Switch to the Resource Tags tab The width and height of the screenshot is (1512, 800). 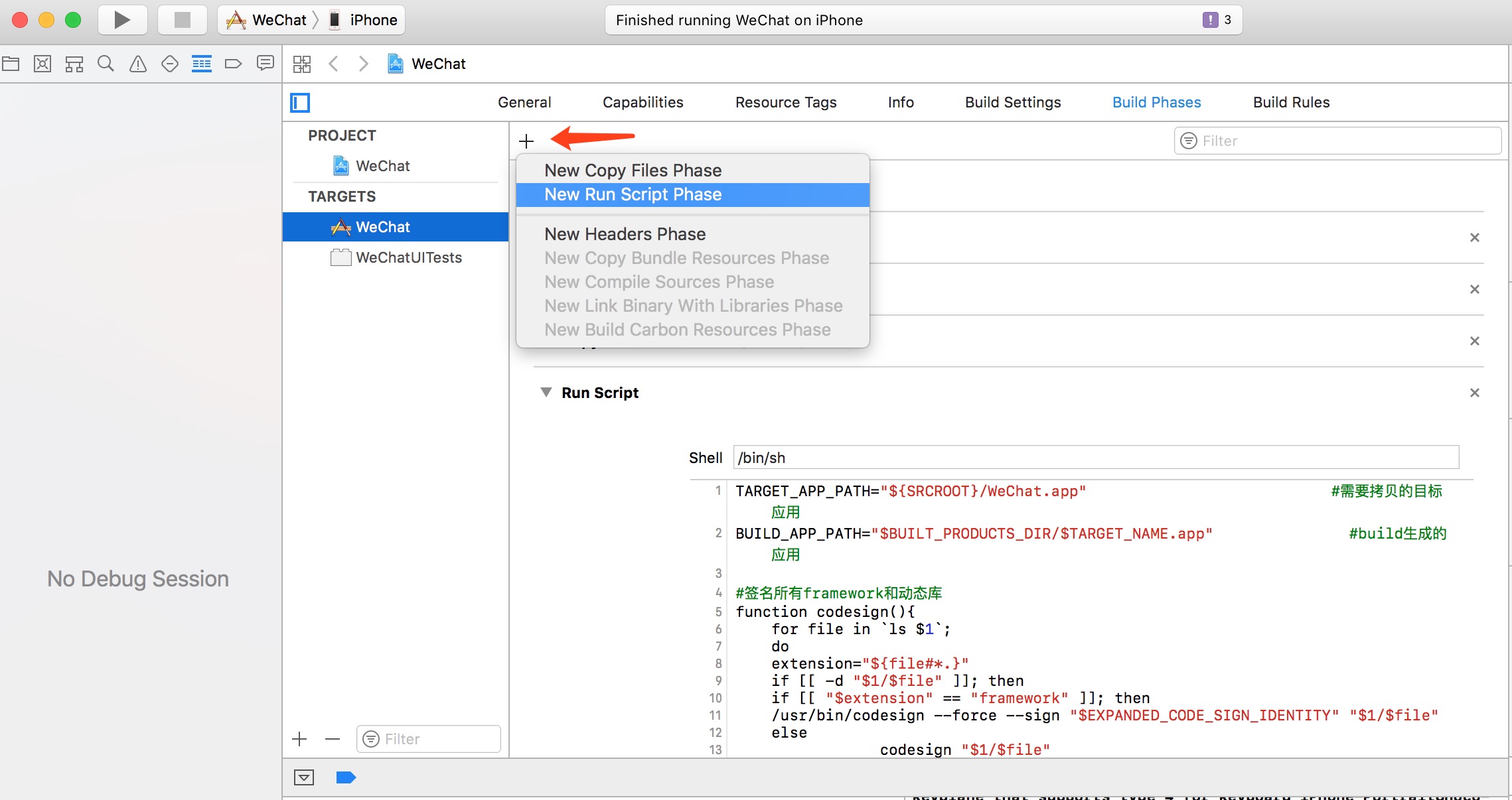pos(786,102)
